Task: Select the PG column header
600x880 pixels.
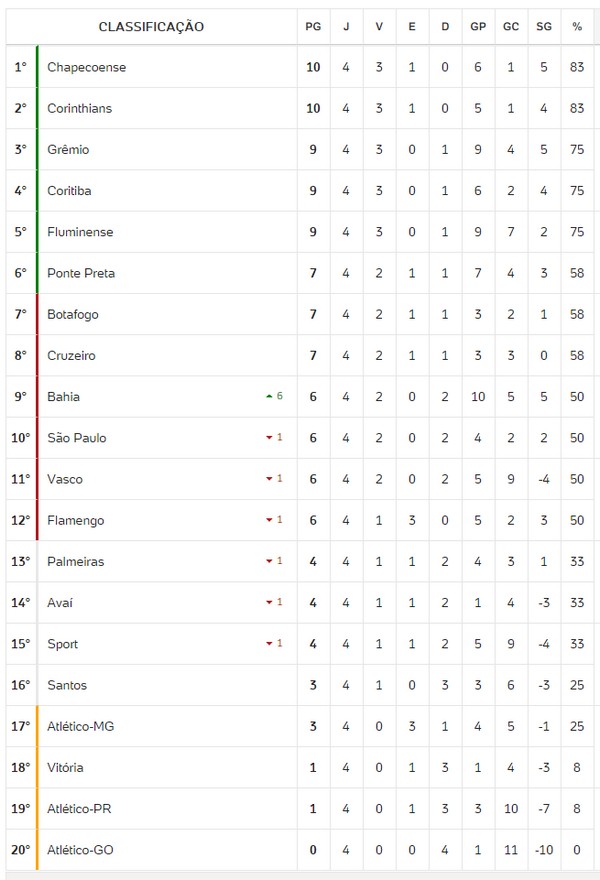Action: point(313,27)
